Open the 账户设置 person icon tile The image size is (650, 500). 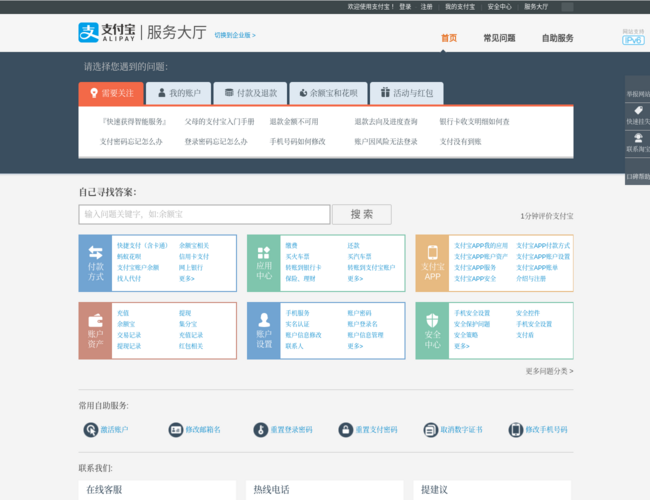[264, 331]
